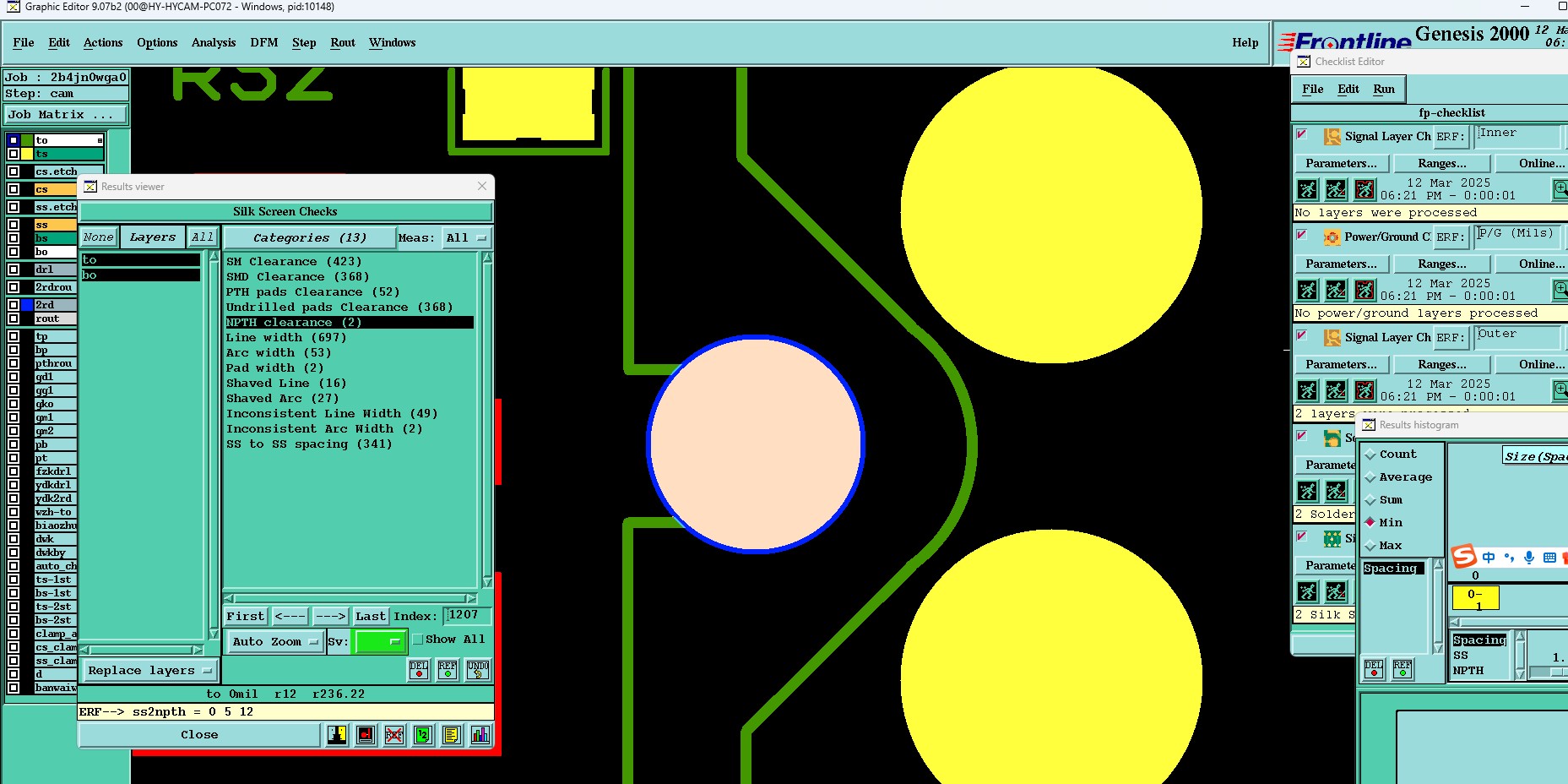Open the Run menu in Checklist Editor
The width and height of the screenshot is (1568, 784).
(1384, 90)
